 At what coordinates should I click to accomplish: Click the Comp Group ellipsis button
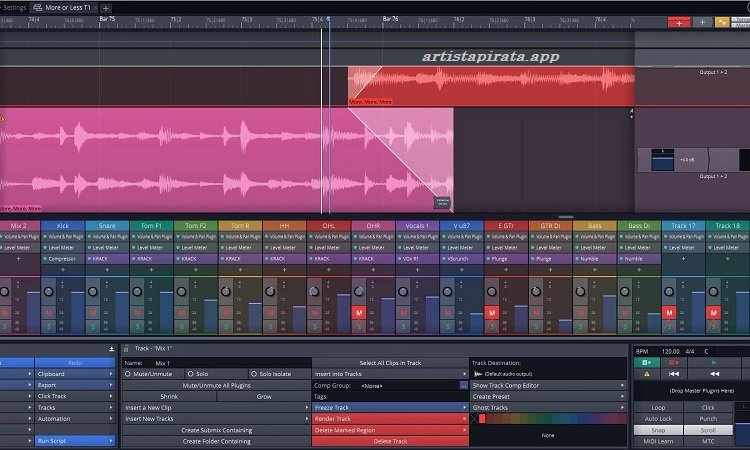point(463,385)
